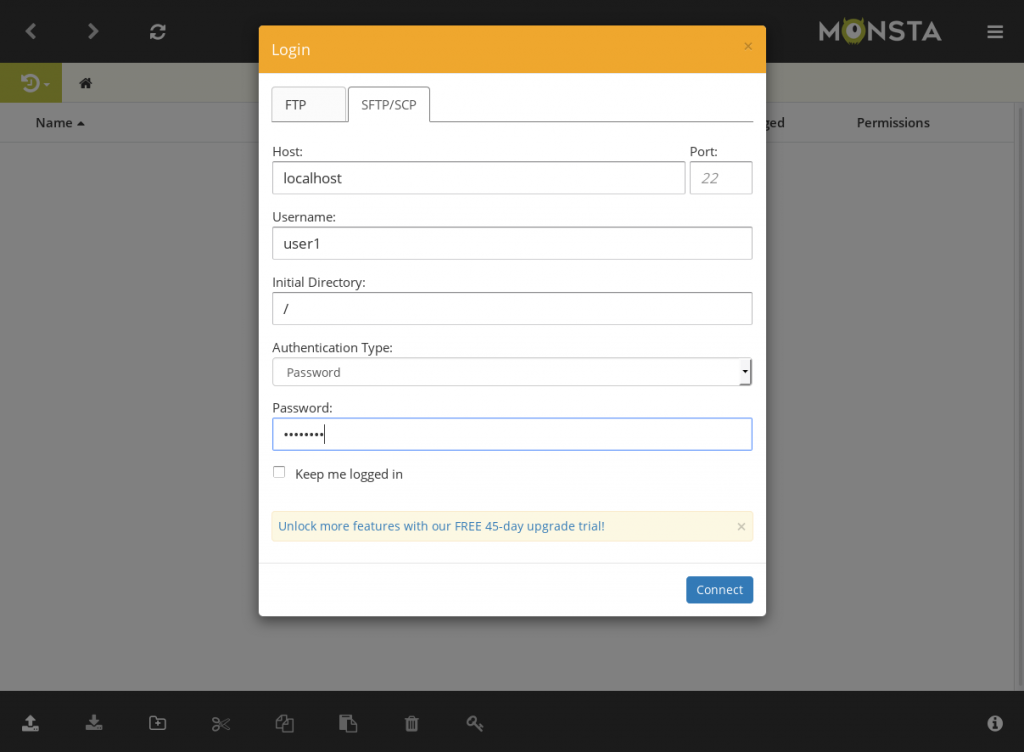Click the new folder icon
This screenshot has width=1024, height=752.
pyautogui.click(x=157, y=723)
